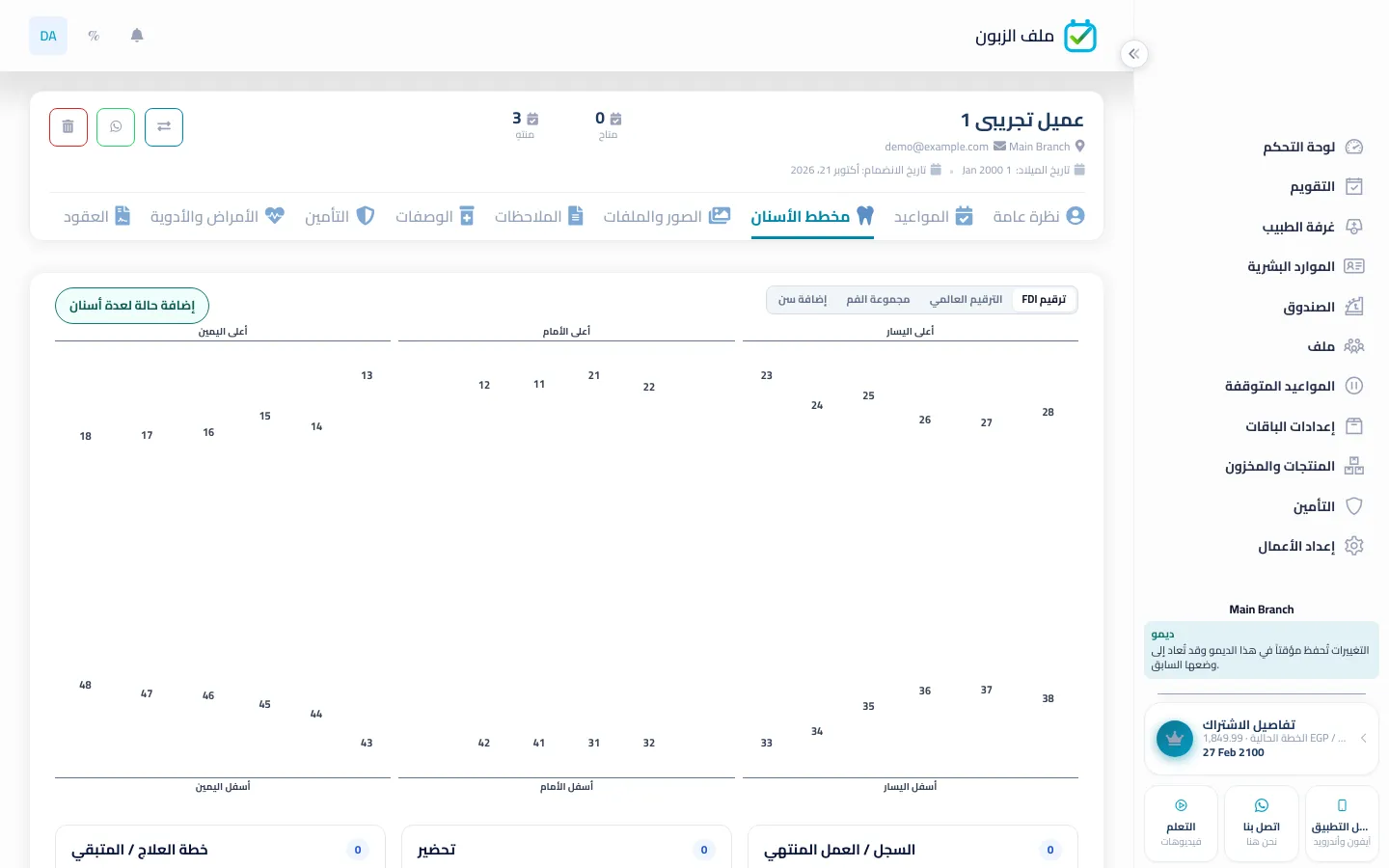The height and width of the screenshot is (868, 1389).
Task: Switch to الوصفات tab
Action: (435, 216)
